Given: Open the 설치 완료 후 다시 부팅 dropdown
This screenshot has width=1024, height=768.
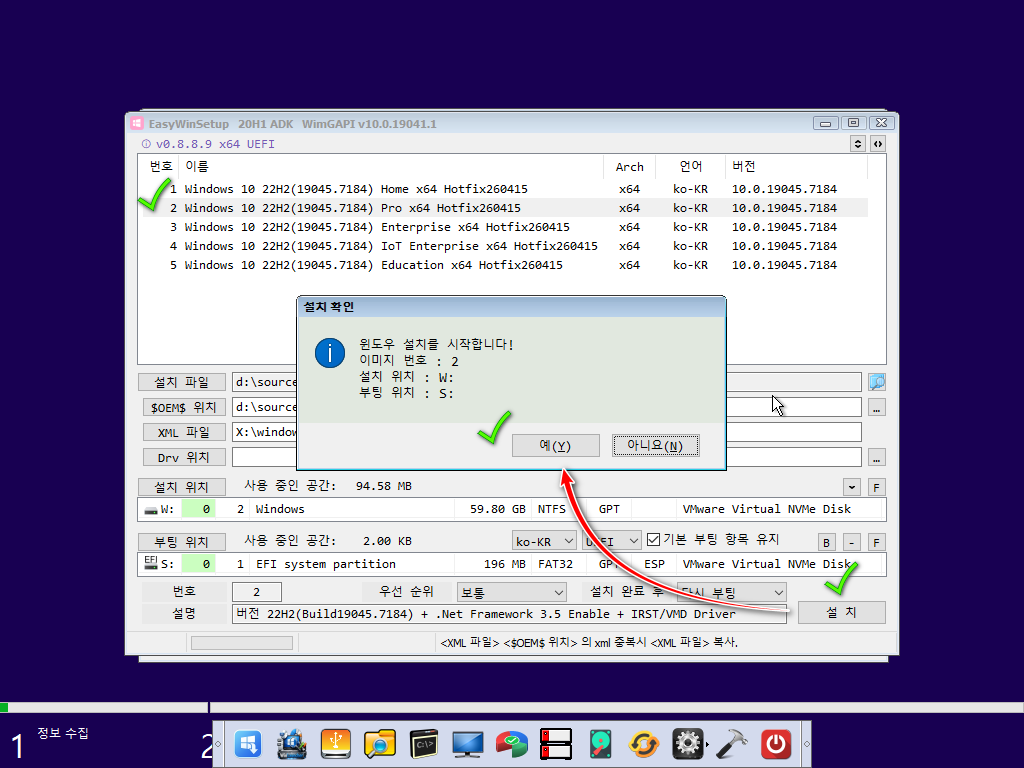Looking at the screenshot, I should click(x=731, y=592).
